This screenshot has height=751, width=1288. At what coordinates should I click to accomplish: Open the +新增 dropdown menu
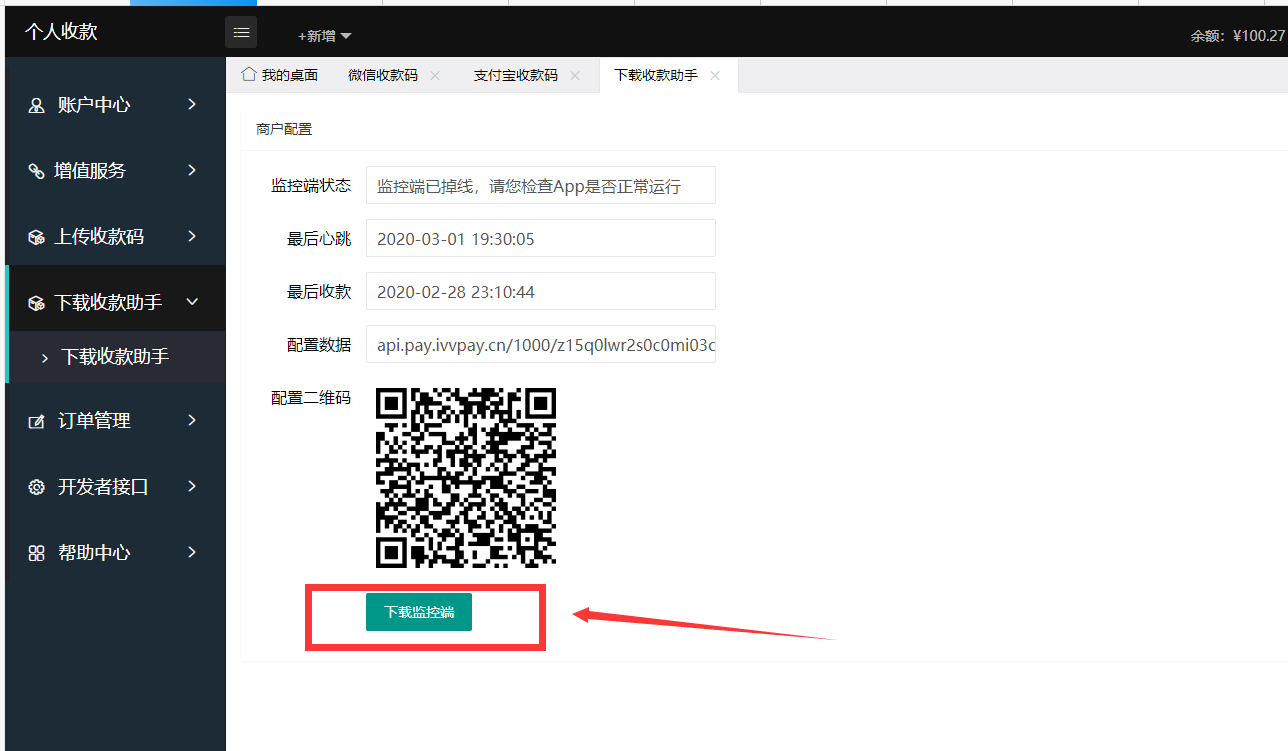pyautogui.click(x=325, y=36)
